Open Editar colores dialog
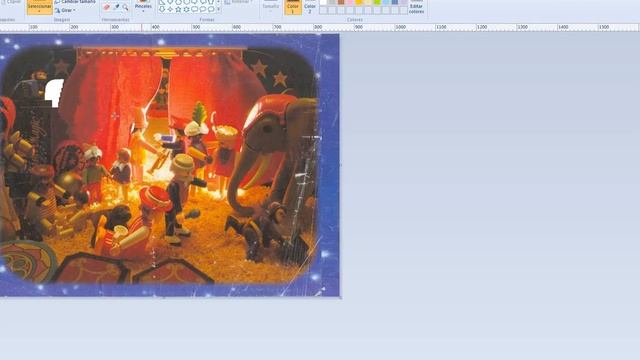This screenshot has height=360, width=640. 416,7
